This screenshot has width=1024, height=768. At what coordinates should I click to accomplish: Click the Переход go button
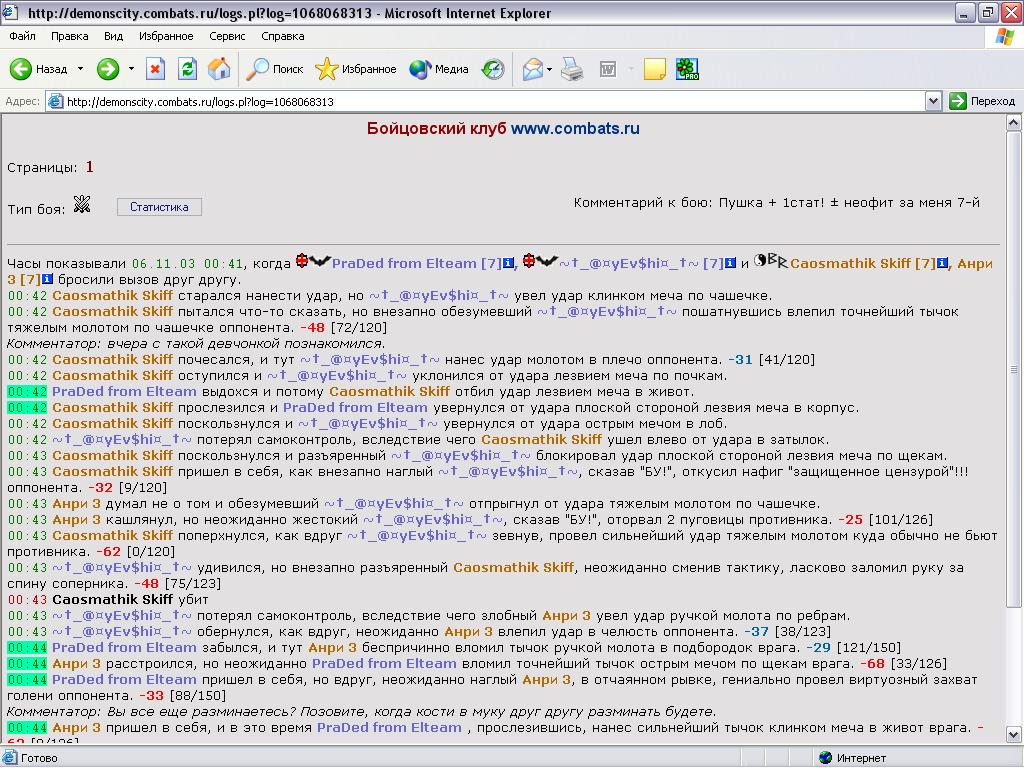click(x=982, y=101)
